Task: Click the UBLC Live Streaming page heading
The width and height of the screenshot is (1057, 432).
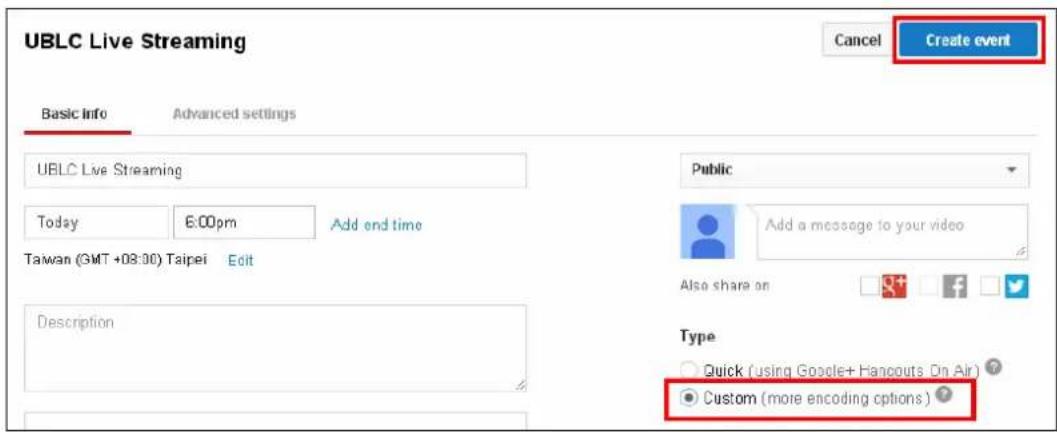Action: tap(135, 42)
